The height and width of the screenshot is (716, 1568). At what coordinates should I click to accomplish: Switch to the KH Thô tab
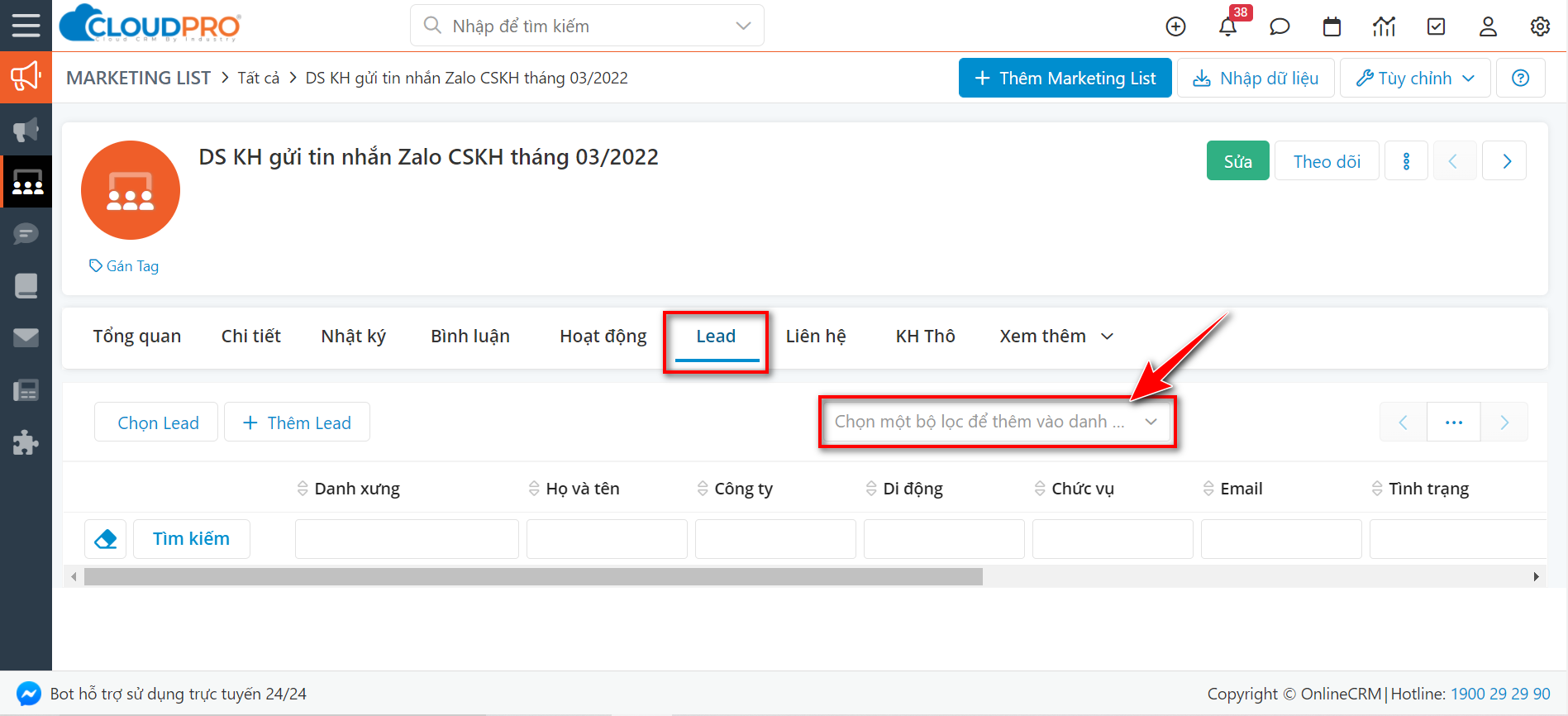tap(926, 337)
